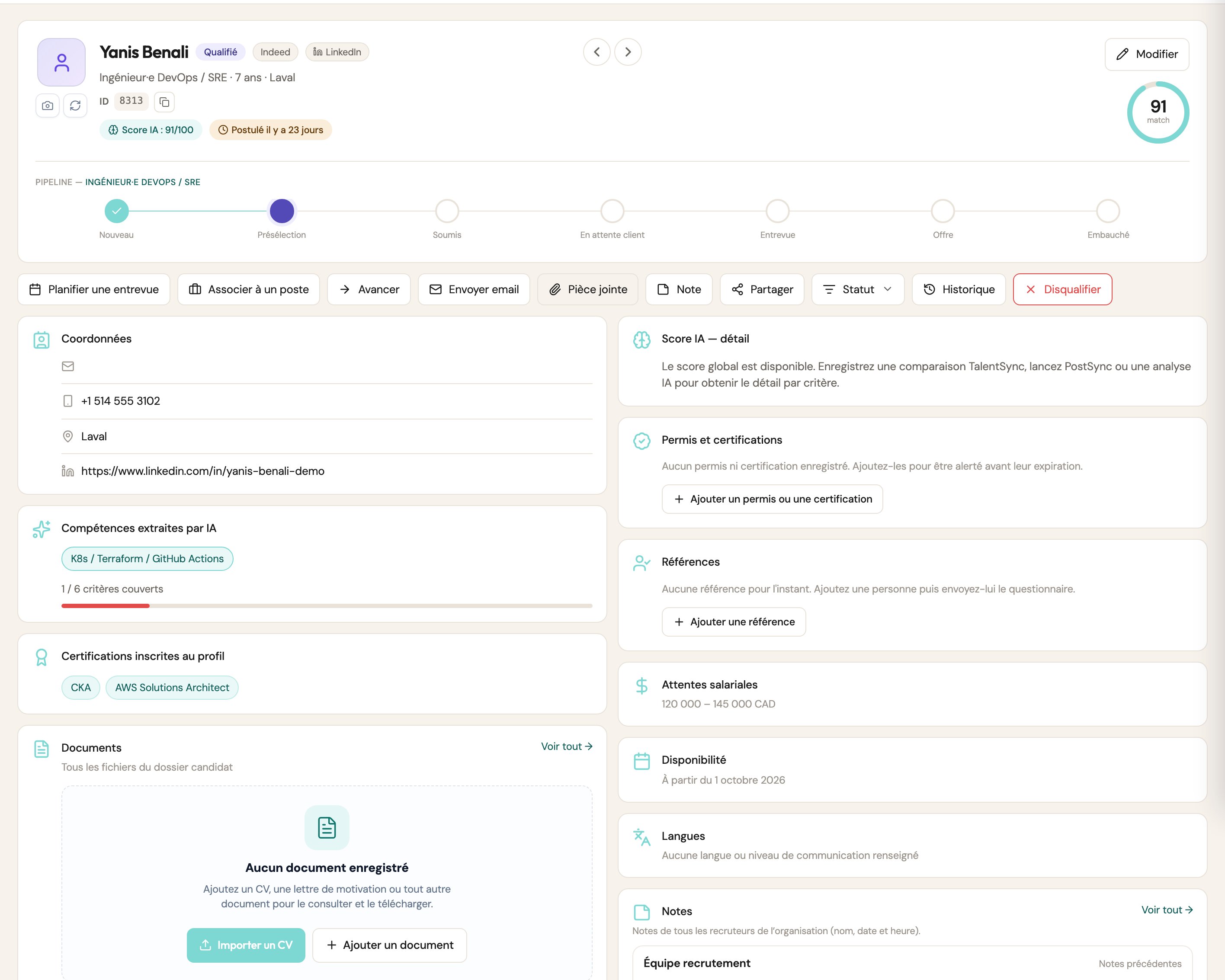
Task: Click the Embauché pipeline stage circle
Action: coord(1108,211)
